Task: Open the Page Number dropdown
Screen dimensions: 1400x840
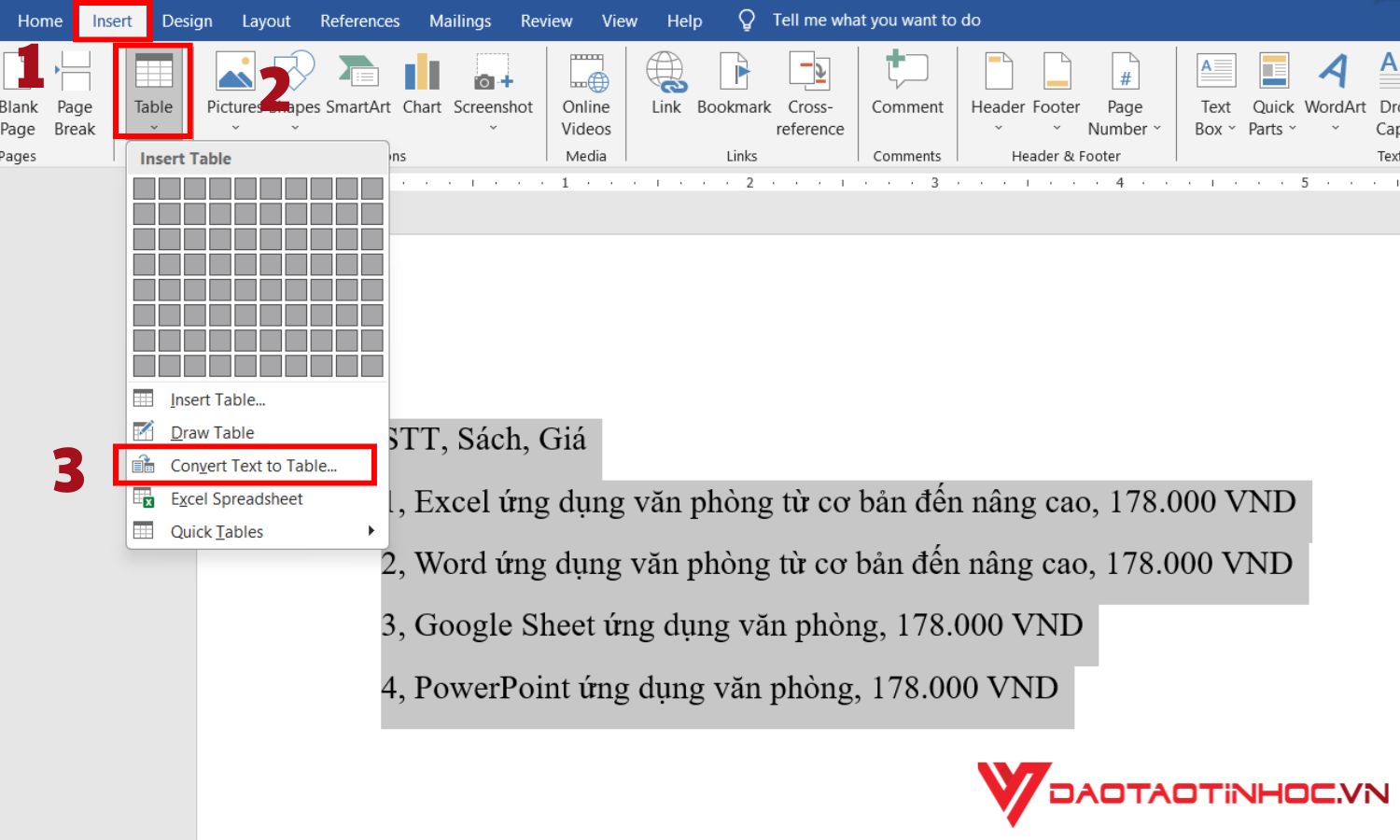Action: pos(1125,93)
